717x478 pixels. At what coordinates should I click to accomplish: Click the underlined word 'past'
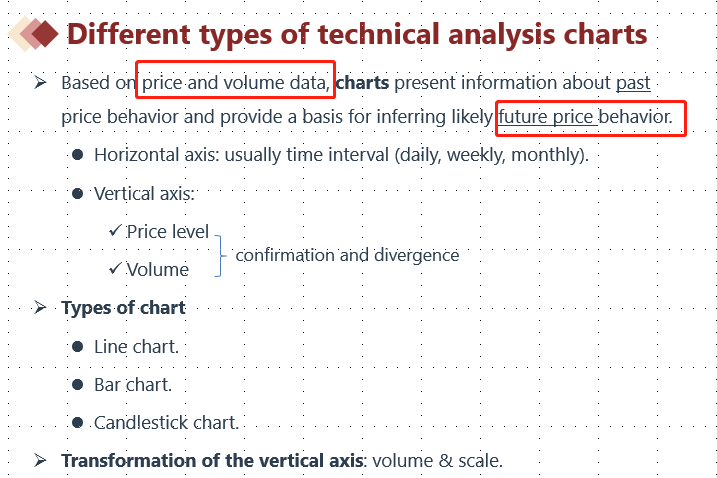pyautogui.click(x=633, y=82)
